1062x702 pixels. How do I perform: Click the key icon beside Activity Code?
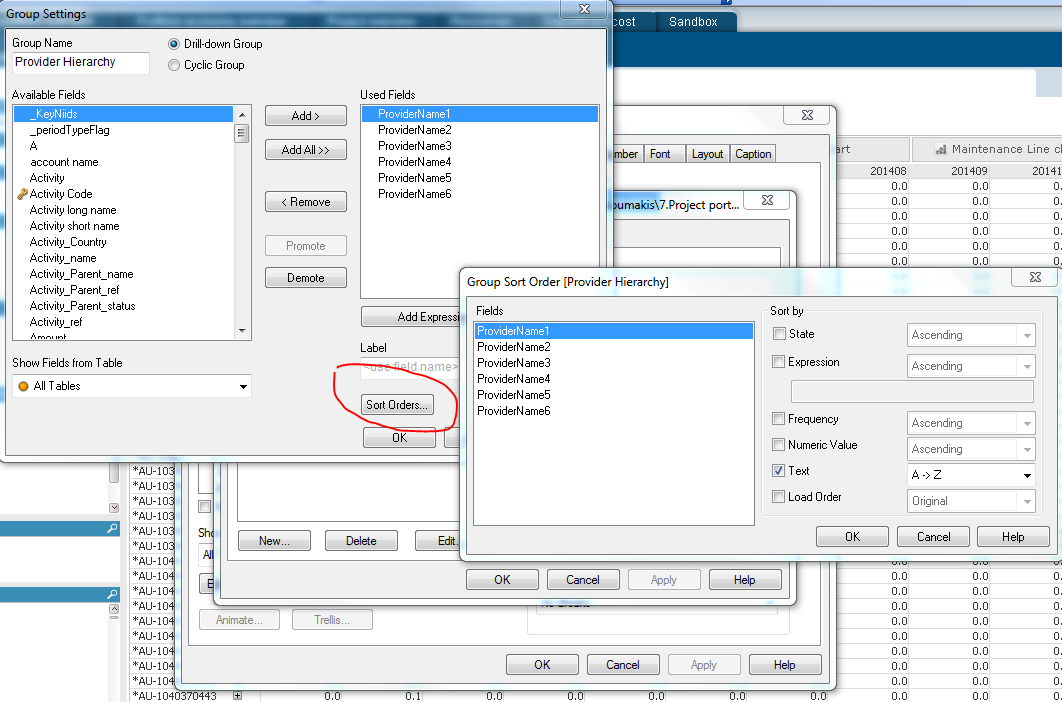(22, 194)
